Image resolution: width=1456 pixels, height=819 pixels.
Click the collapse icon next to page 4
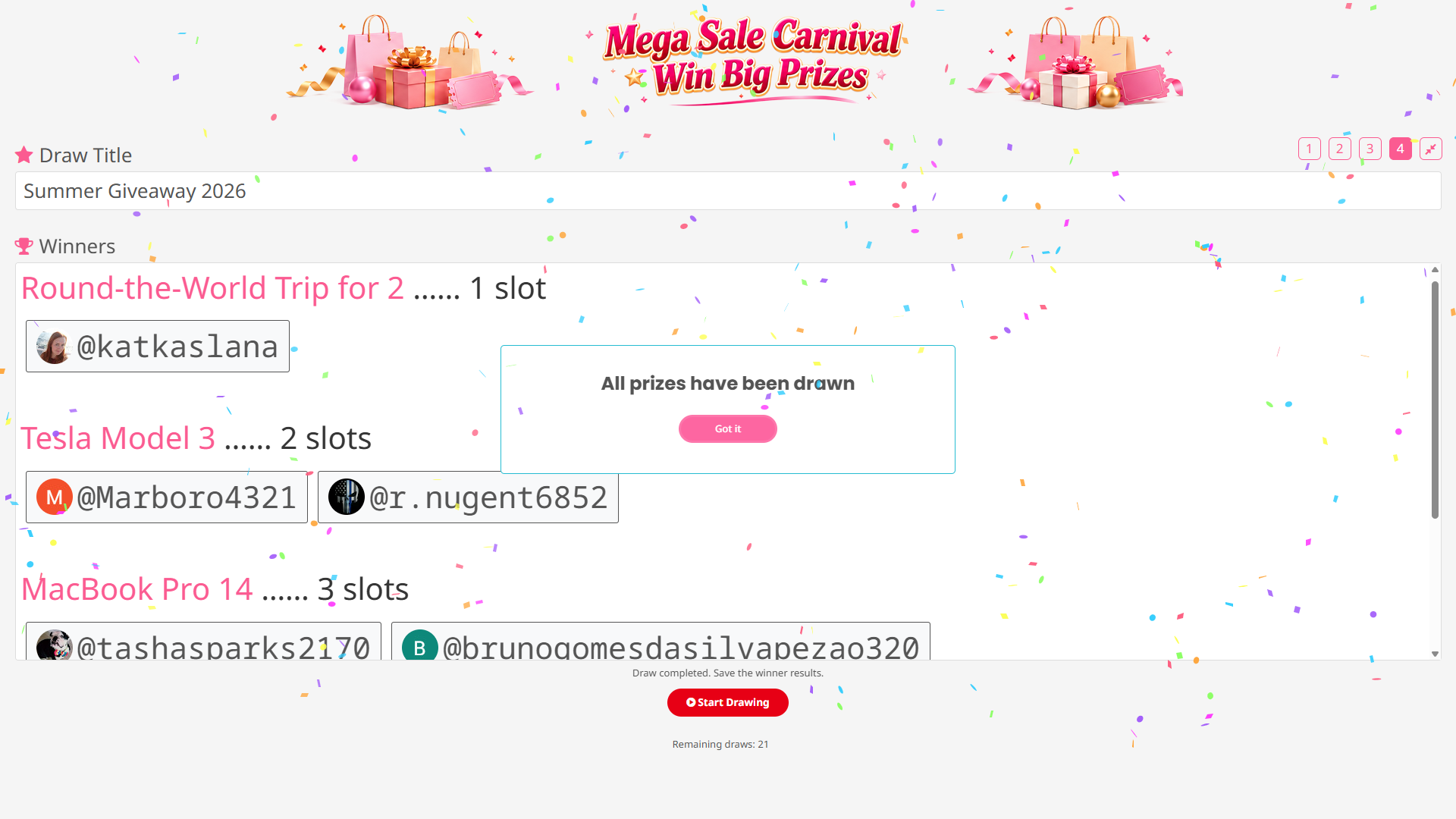tap(1430, 149)
